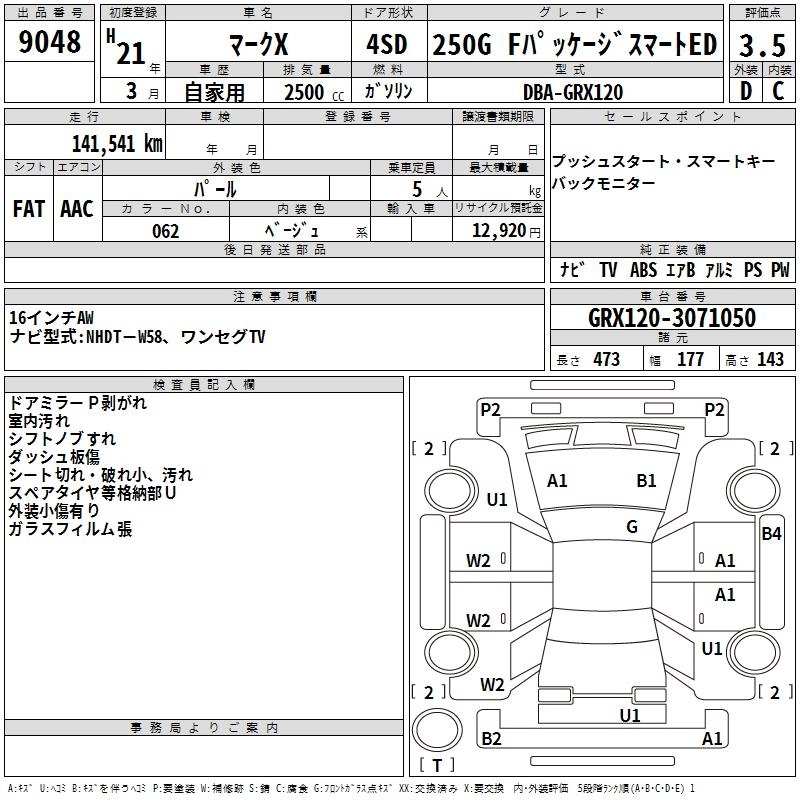Click the door type 4SD value

tap(387, 44)
